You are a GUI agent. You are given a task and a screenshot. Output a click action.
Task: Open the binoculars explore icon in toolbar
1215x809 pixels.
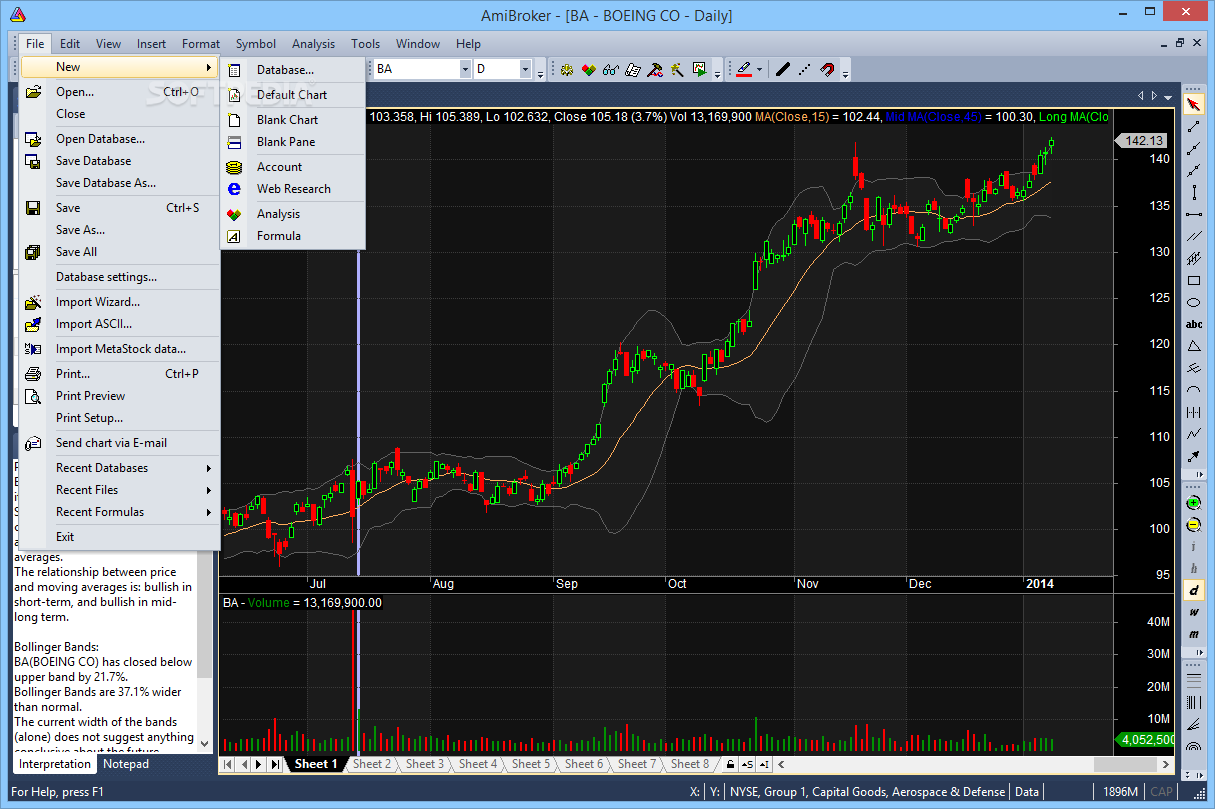pyautogui.click(x=610, y=69)
